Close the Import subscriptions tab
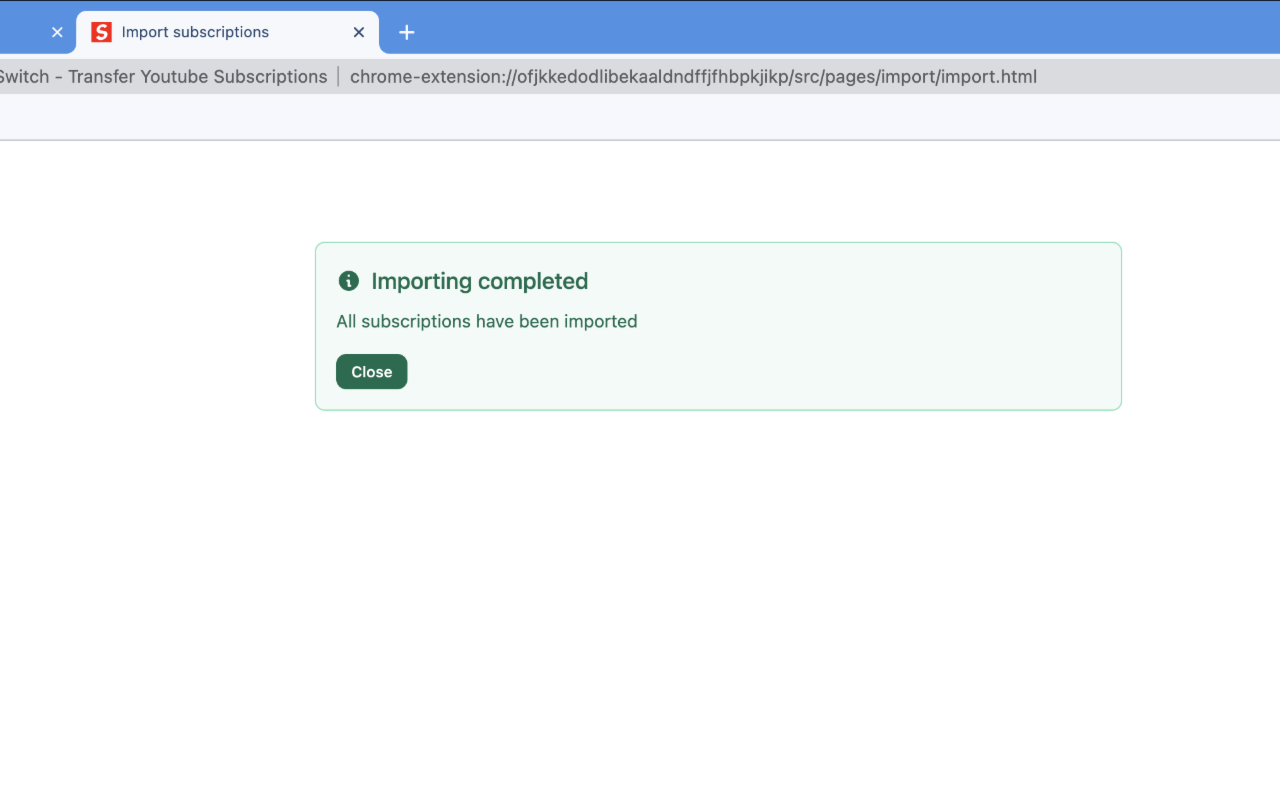Viewport: 1280px width, 800px height. coord(358,32)
